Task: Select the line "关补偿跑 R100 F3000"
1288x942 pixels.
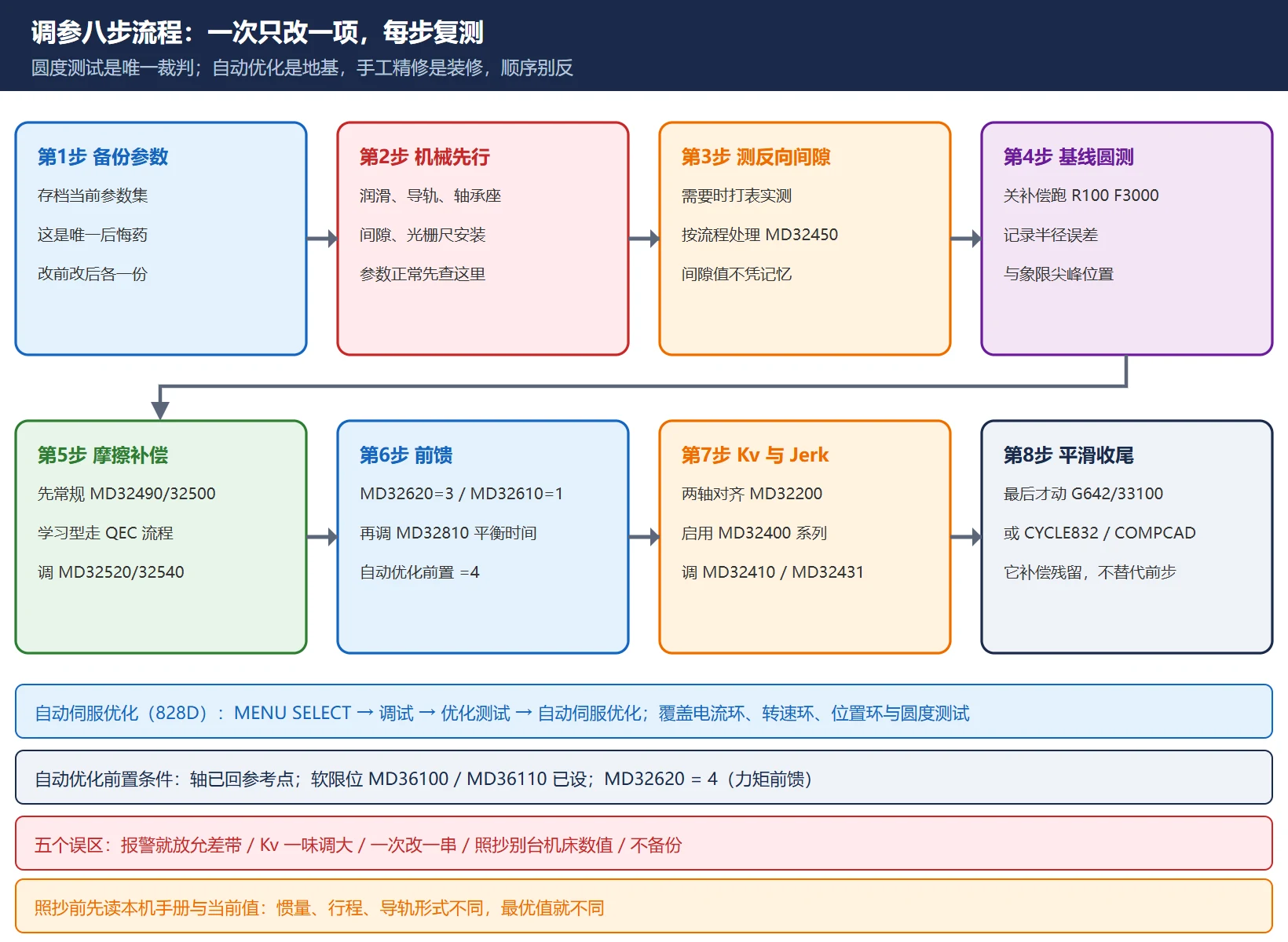Action: pos(1081,195)
